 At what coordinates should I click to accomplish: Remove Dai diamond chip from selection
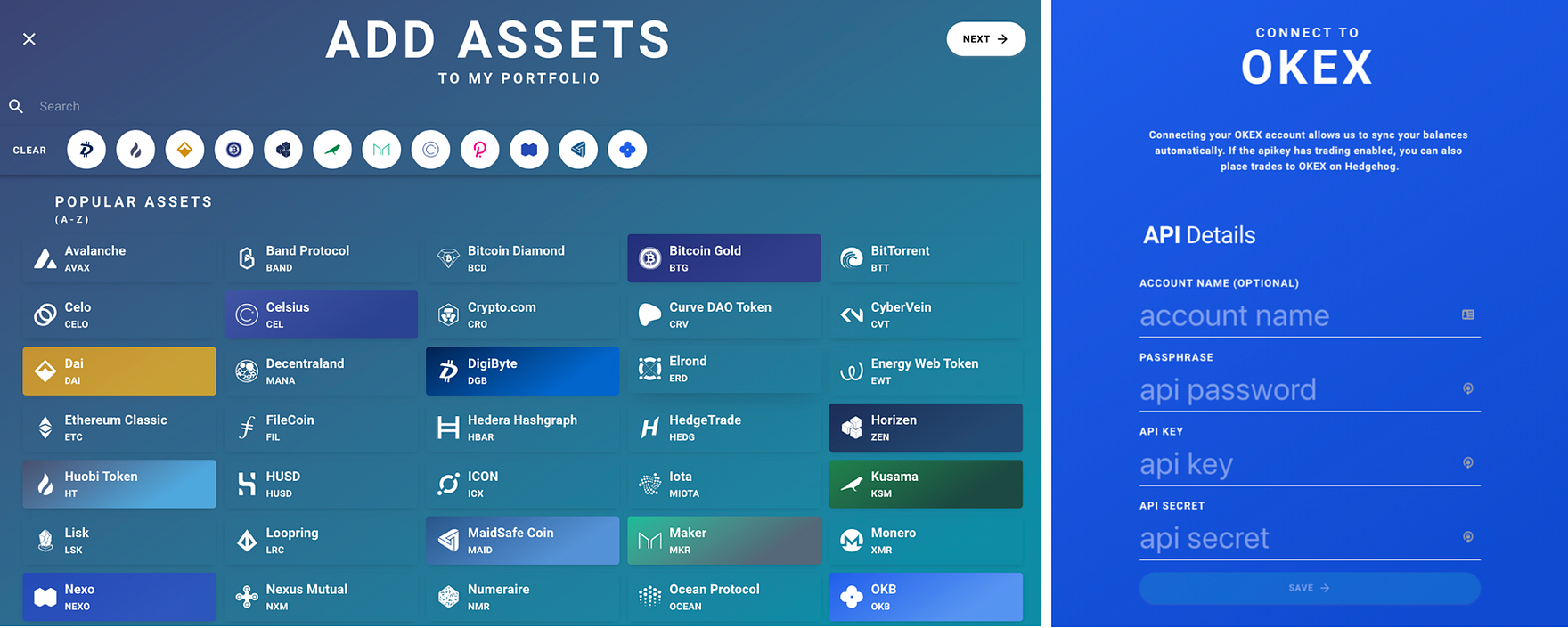coord(184,150)
